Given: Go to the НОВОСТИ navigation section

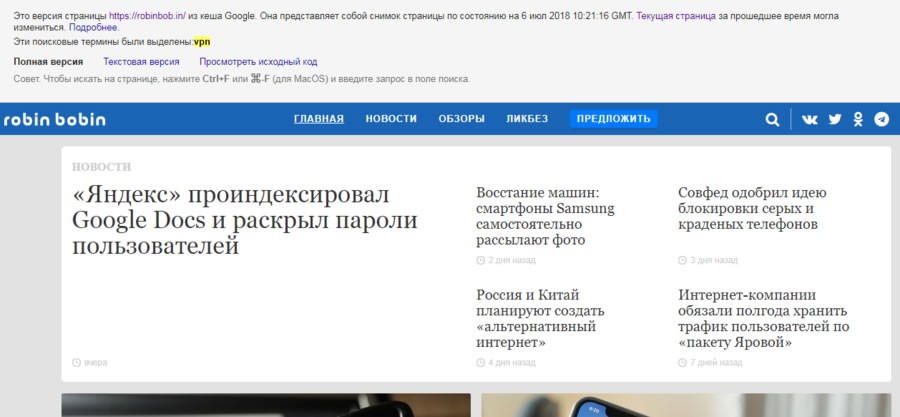Looking at the screenshot, I should point(391,119).
